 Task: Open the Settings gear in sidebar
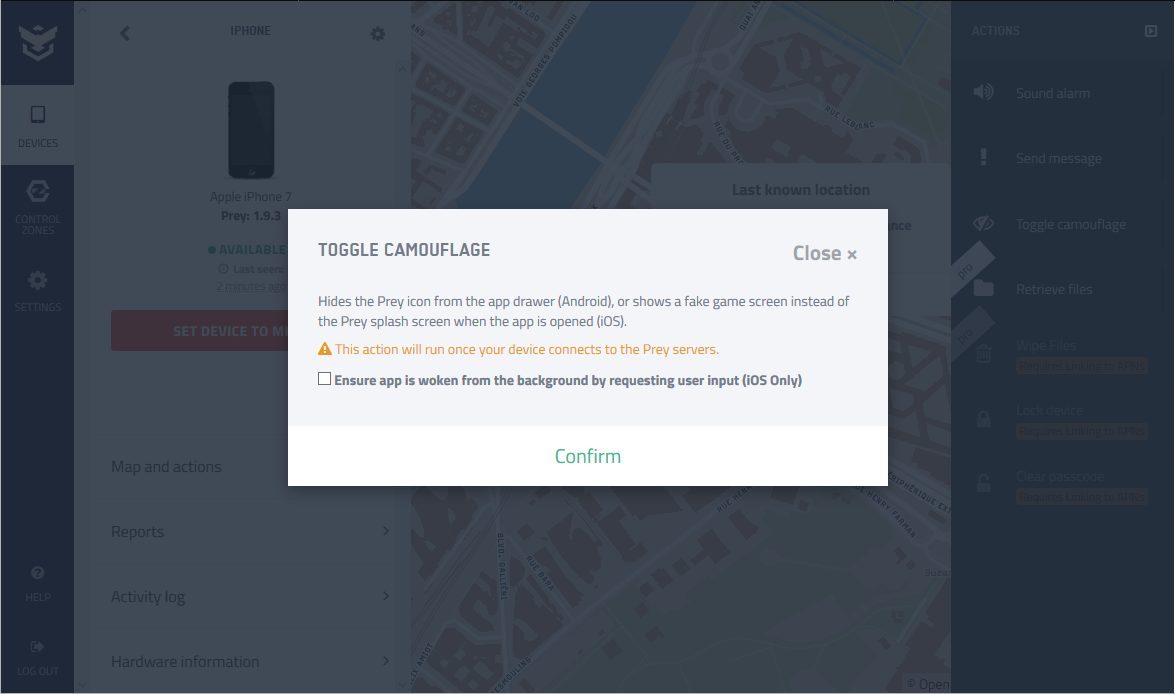(x=37, y=292)
